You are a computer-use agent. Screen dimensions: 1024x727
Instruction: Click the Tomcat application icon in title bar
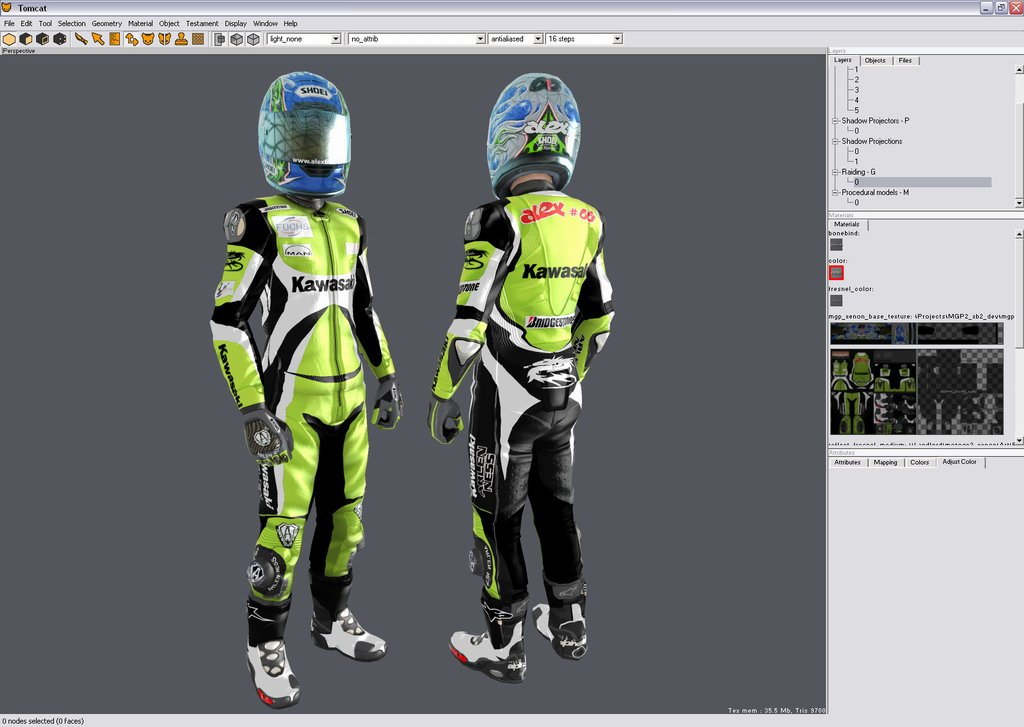7,8
